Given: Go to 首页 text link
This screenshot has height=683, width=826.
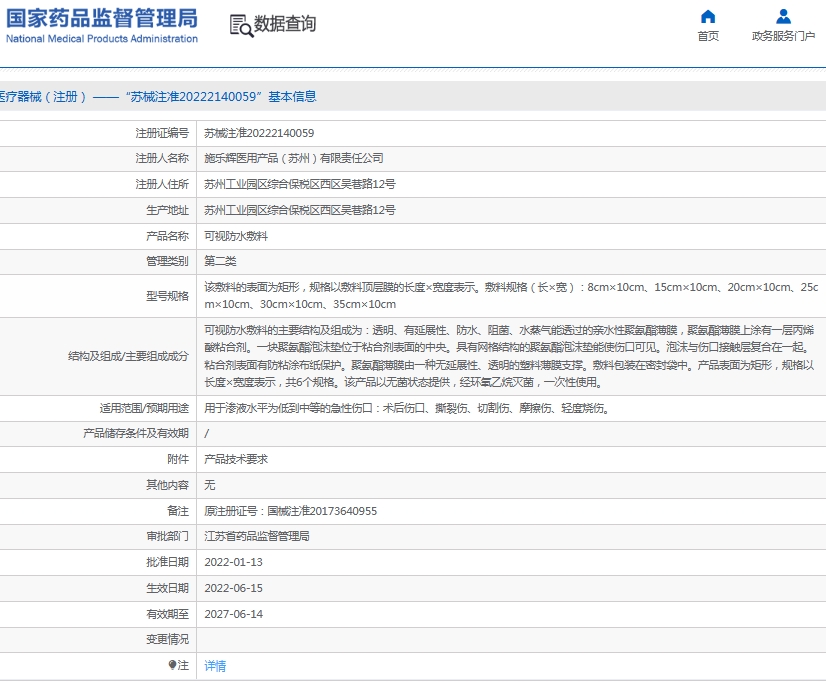Looking at the screenshot, I should pyautogui.click(x=708, y=36).
